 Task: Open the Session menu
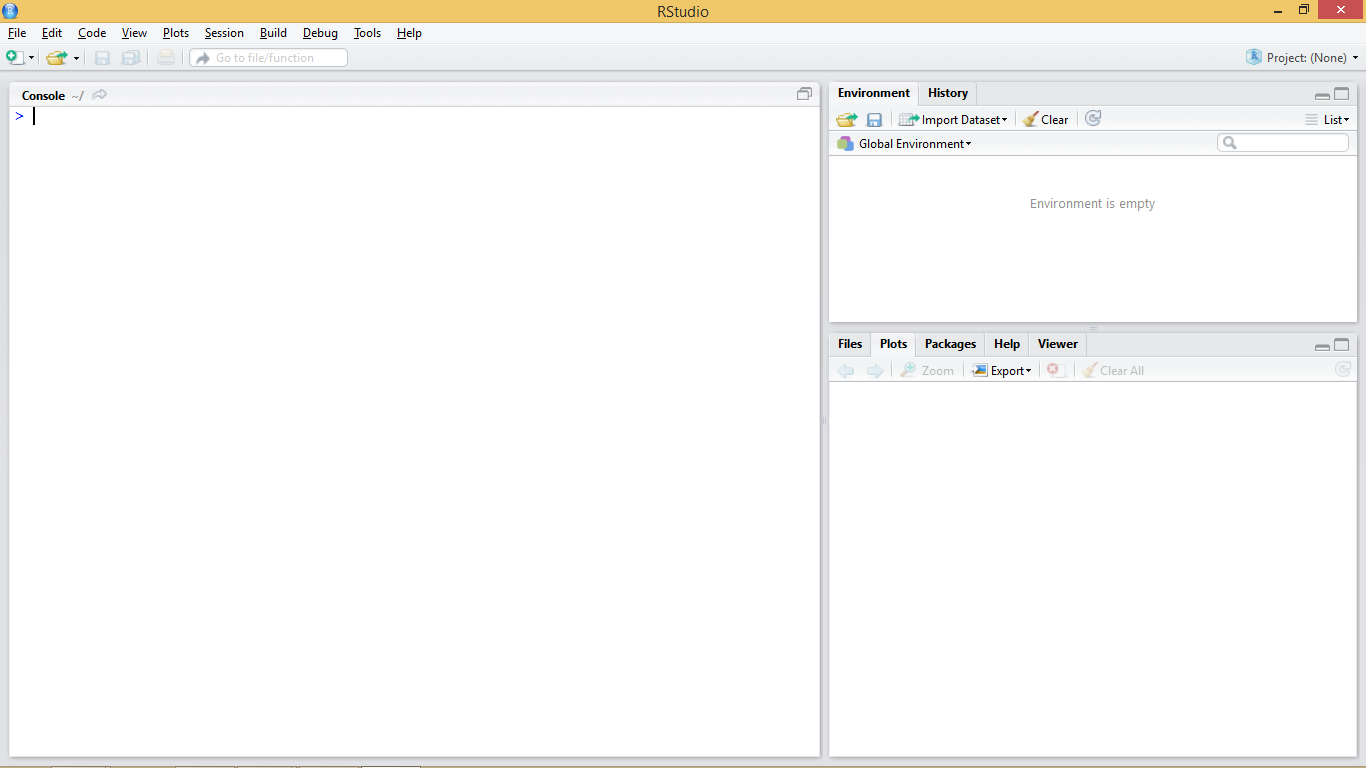[x=224, y=33]
